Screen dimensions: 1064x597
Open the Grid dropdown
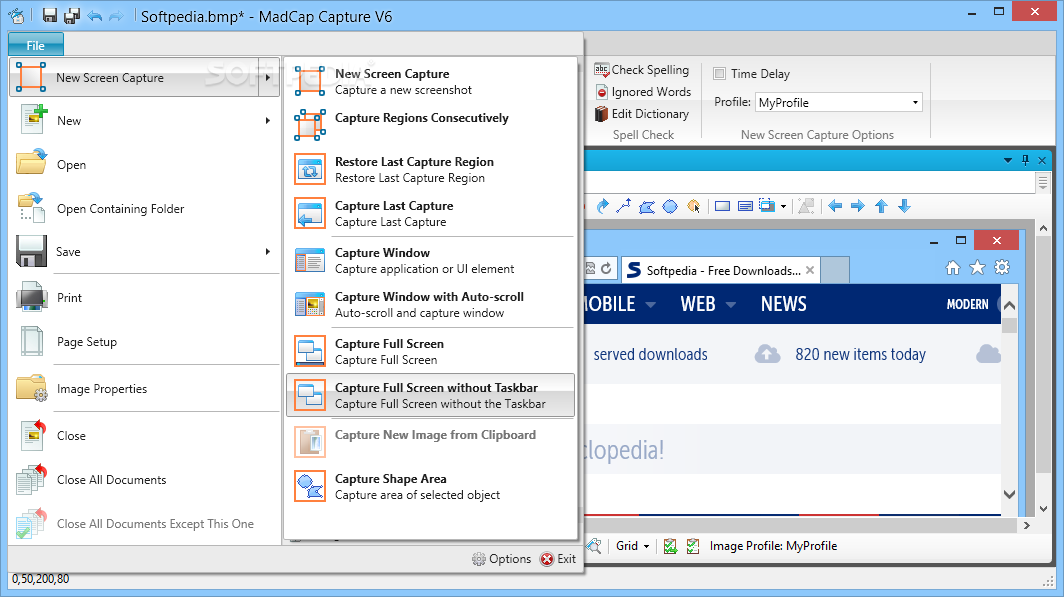pyautogui.click(x=633, y=546)
